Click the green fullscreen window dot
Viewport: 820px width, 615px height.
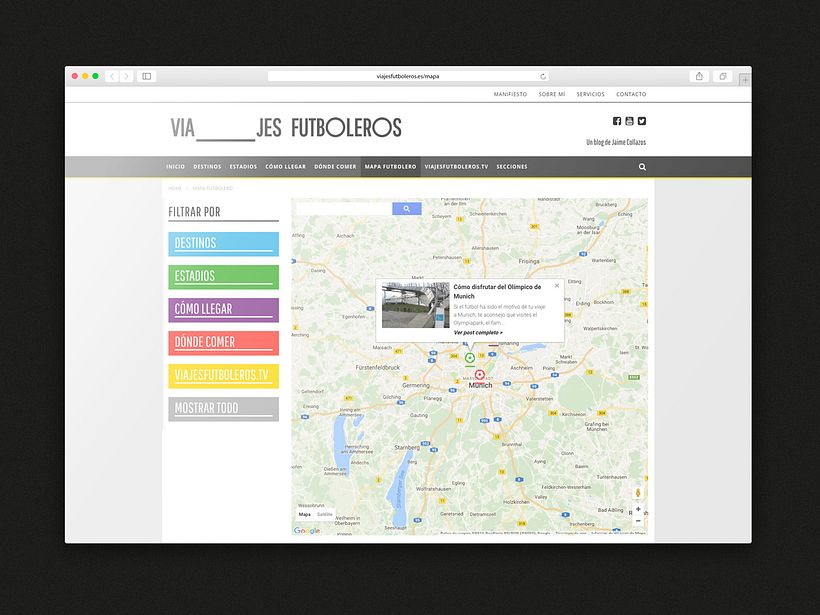[x=96, y=76]
